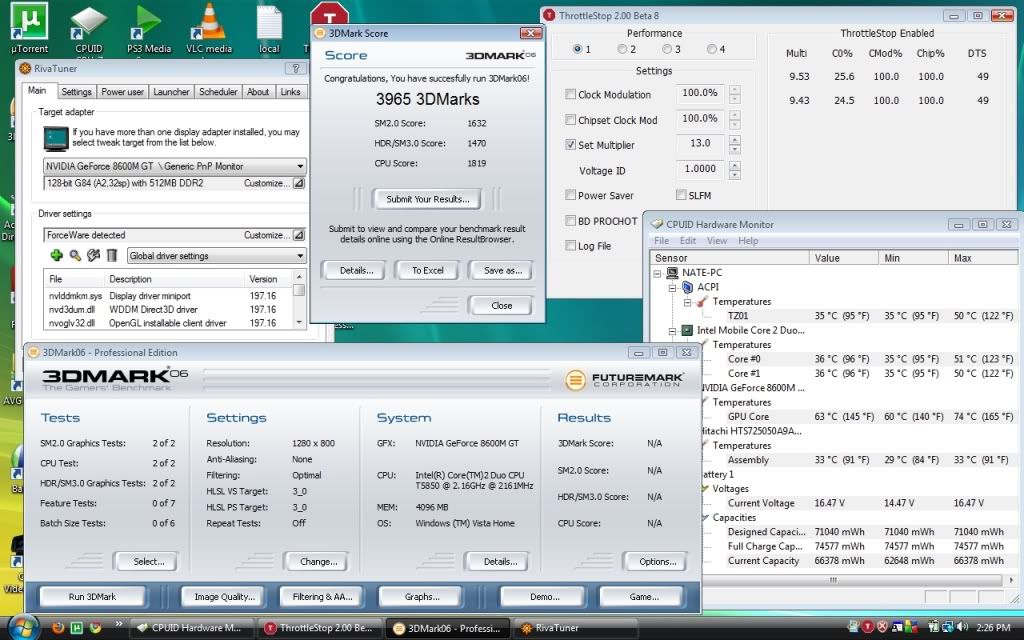Click the Set Multiplier value field
This screenshot has width=1024, height=640.
[700, 144]
